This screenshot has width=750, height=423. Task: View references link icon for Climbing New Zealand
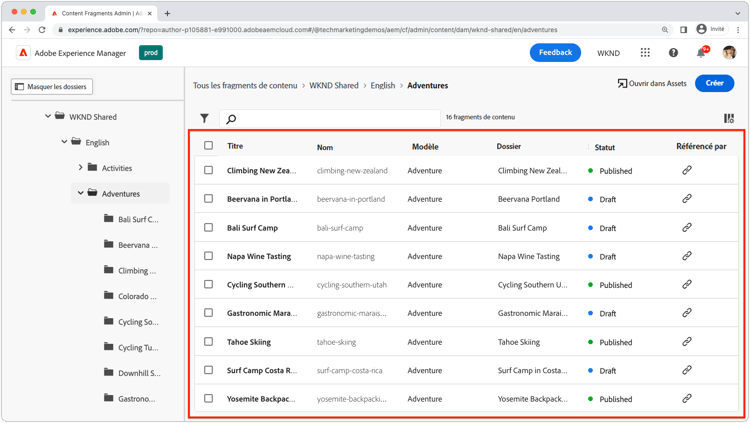(687, 170)
